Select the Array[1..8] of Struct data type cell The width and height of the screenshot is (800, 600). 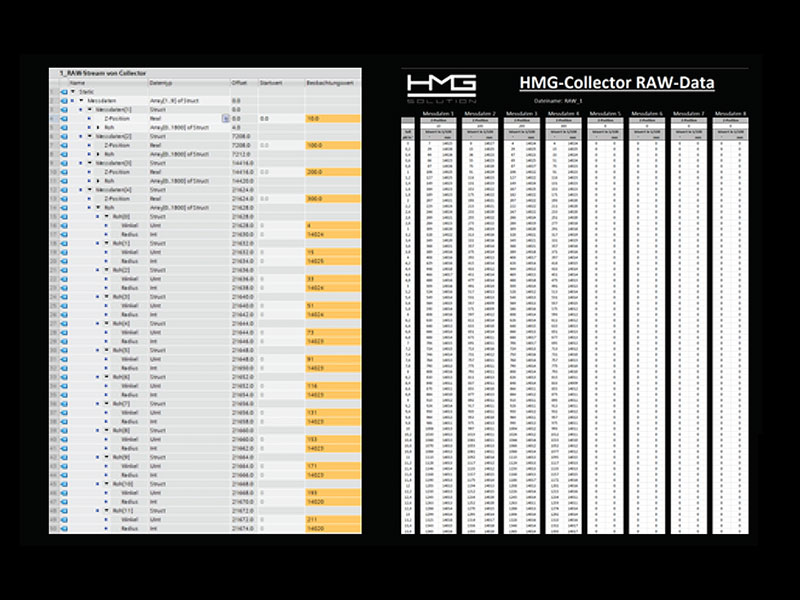coord(189,101)
